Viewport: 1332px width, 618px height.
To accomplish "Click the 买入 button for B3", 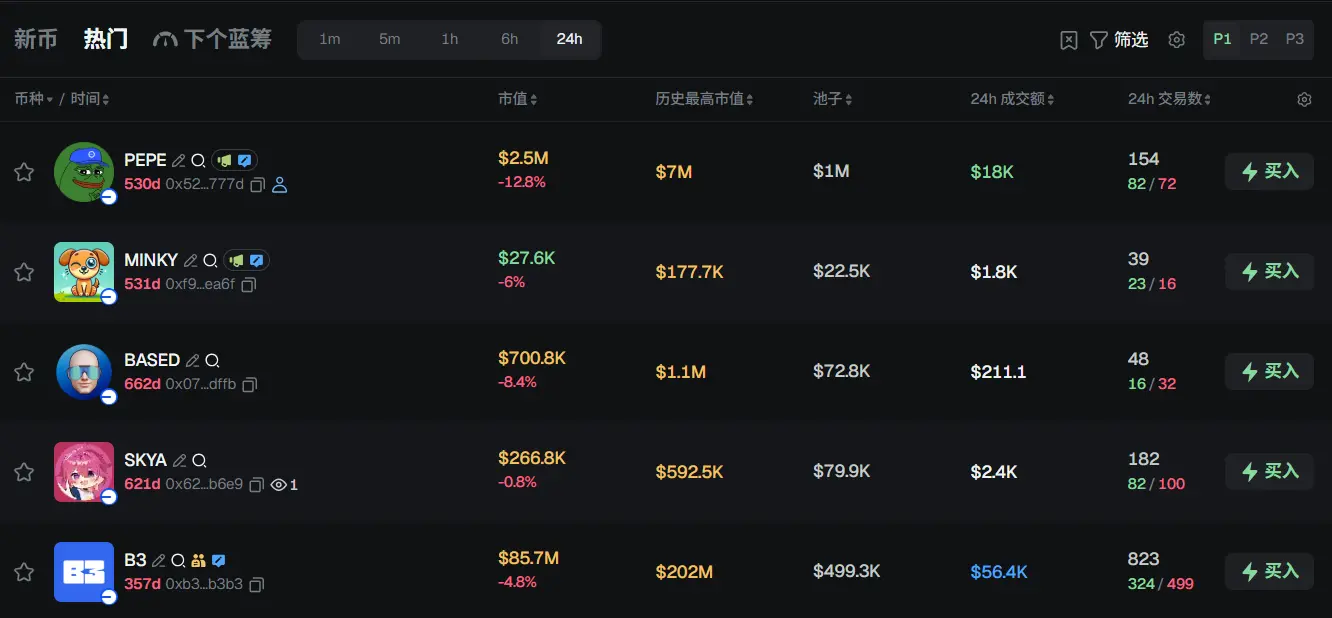I will click(x=1269, y=571).
